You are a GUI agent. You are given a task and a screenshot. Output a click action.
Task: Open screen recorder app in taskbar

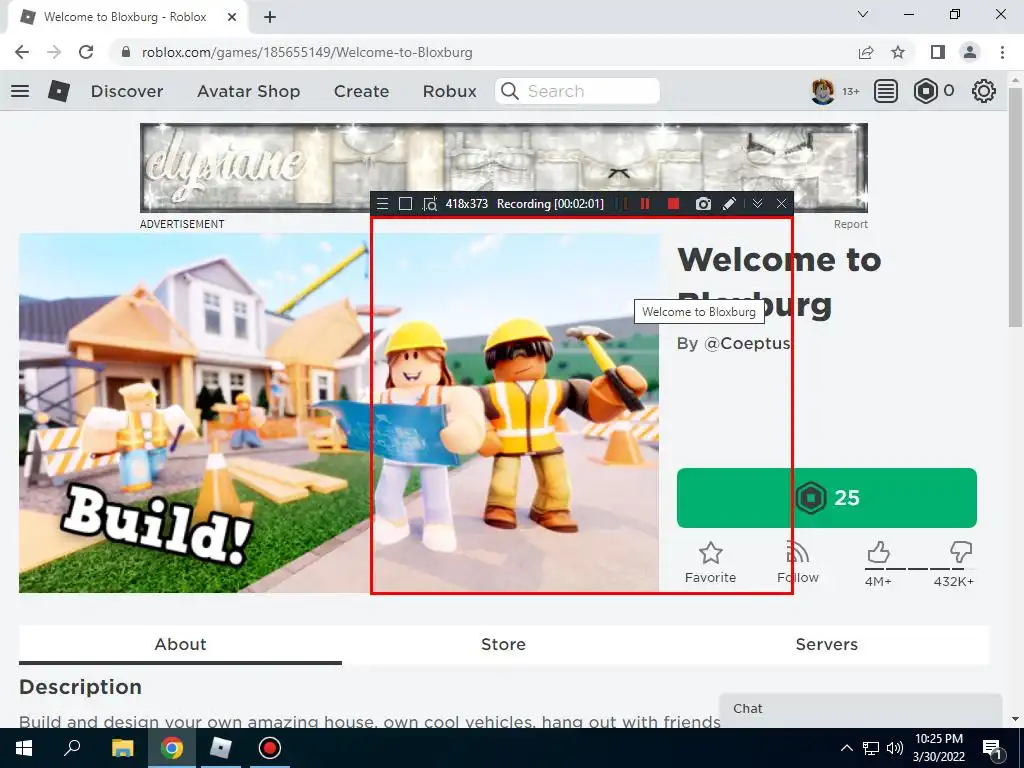(x=270, y=748)
